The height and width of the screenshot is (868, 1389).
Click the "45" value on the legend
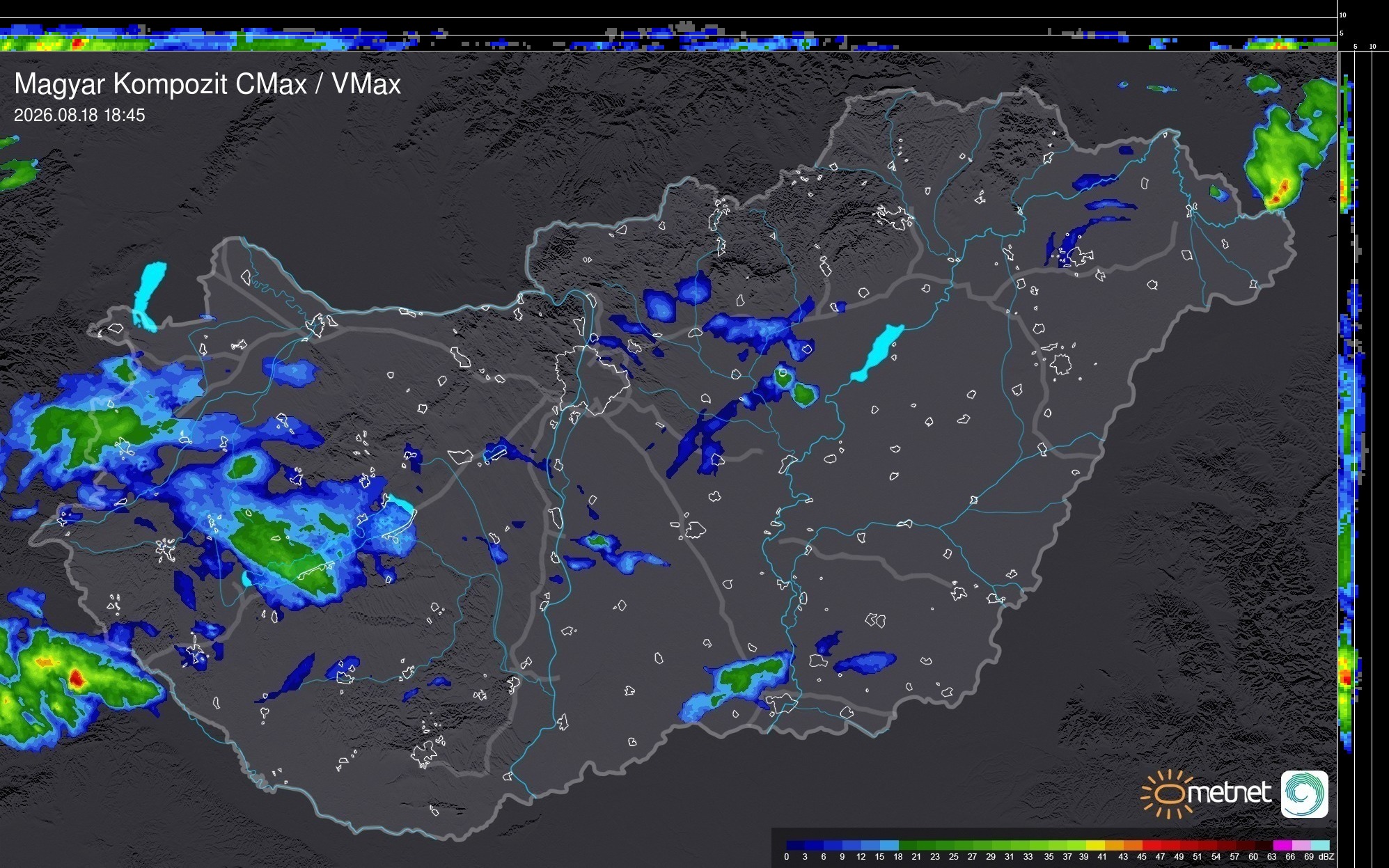pos(1142,857)
